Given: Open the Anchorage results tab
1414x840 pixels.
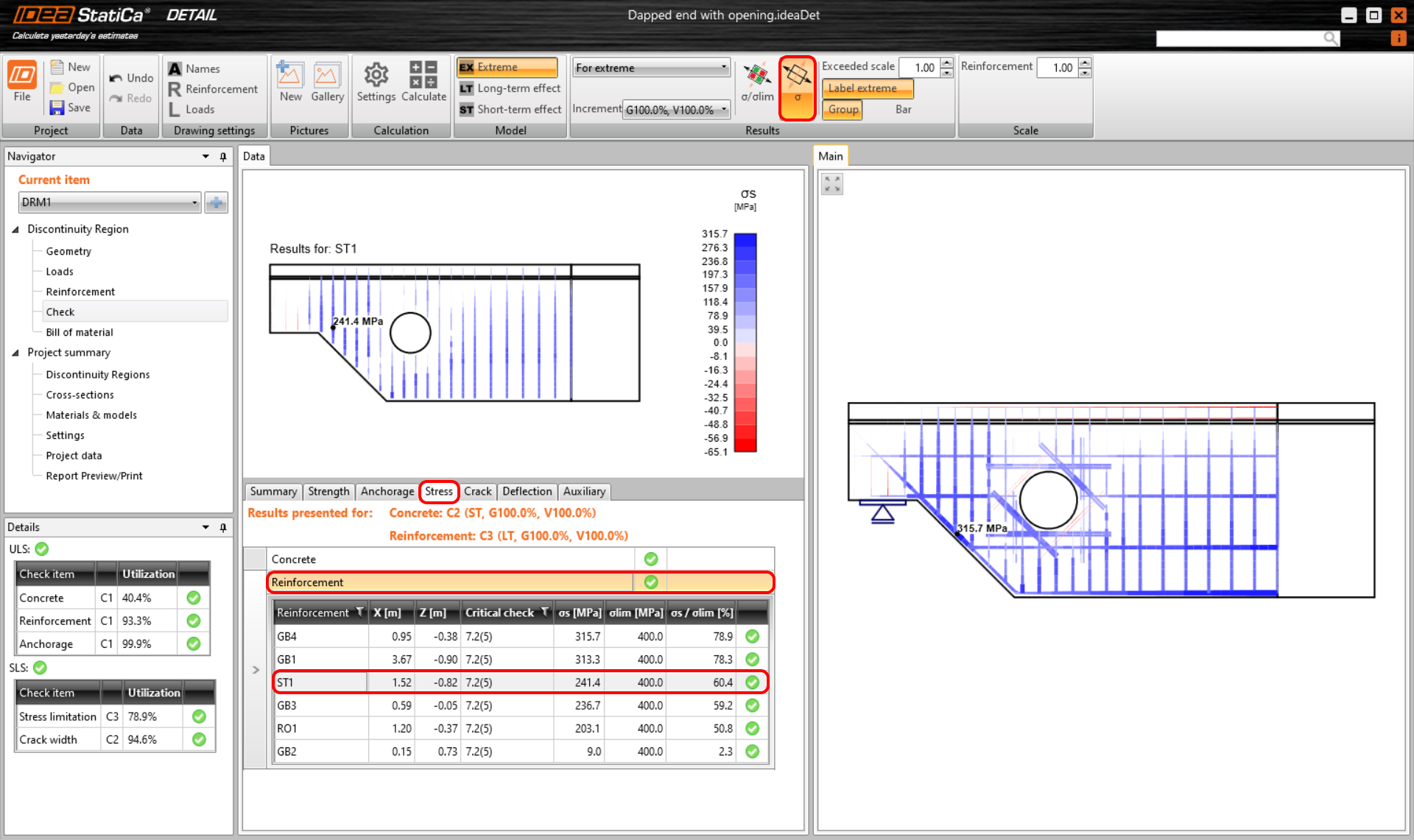Looking at the screenshot, I should 387,492.
